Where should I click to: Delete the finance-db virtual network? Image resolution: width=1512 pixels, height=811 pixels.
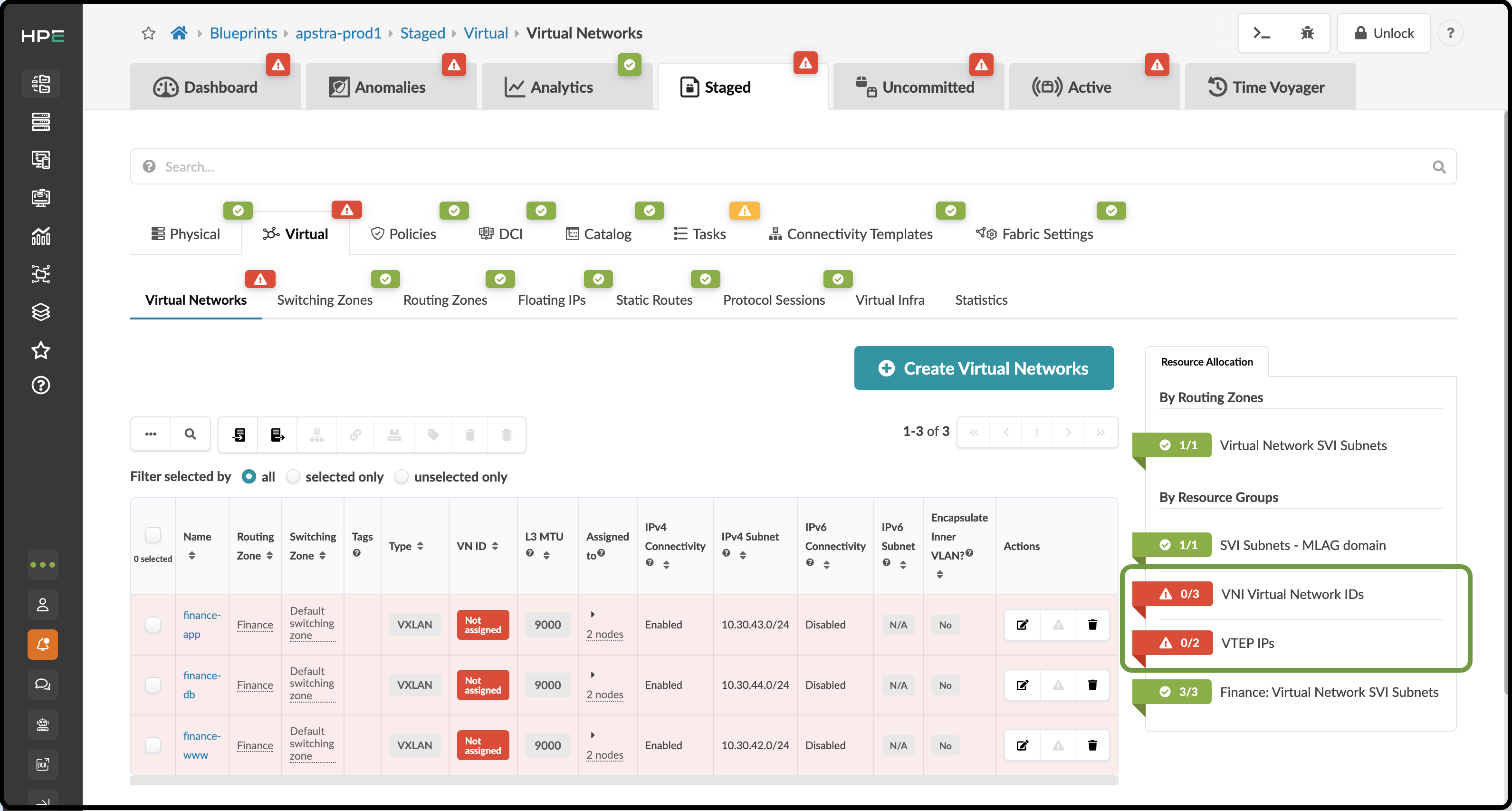(x=1092, y=685)
